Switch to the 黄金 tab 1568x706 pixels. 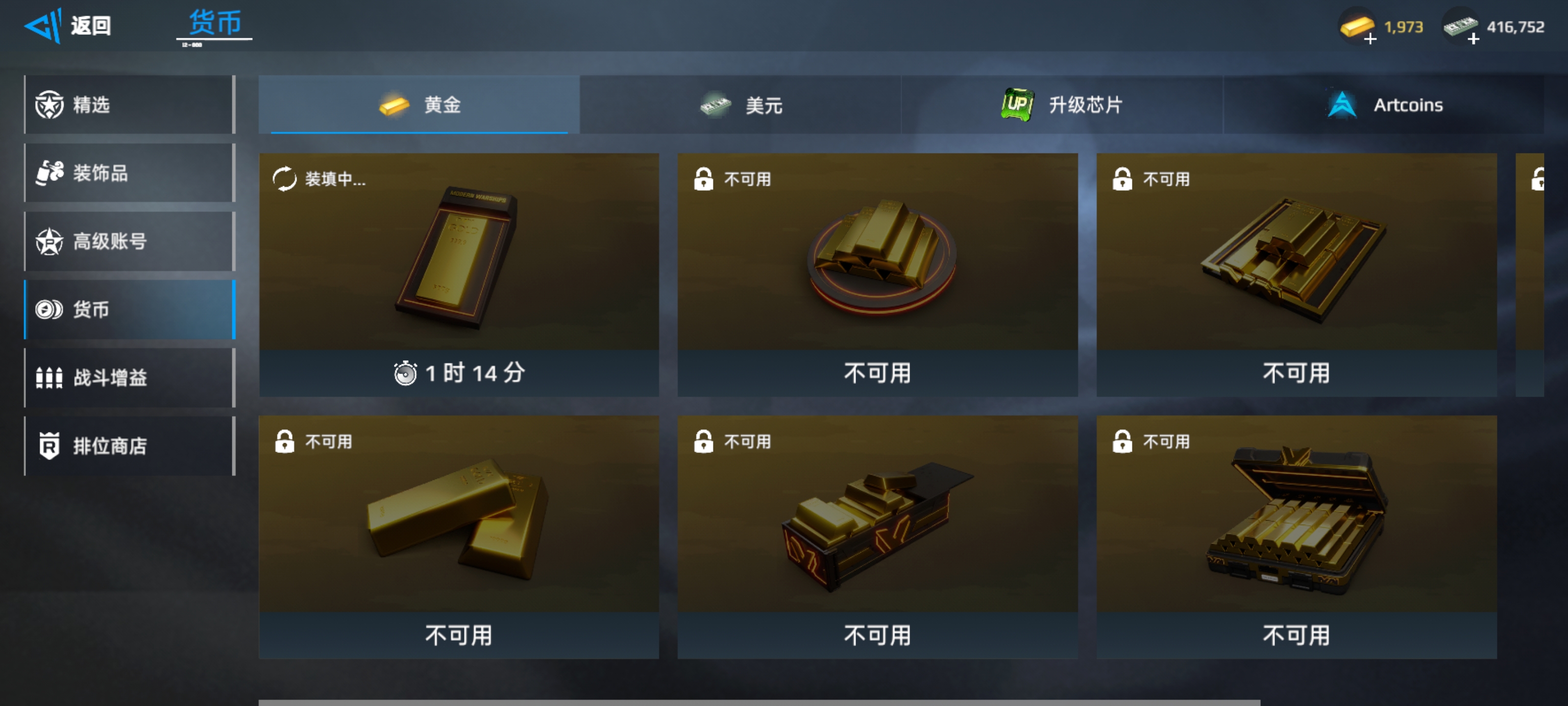pyautogui.click(x=419, y=105)
